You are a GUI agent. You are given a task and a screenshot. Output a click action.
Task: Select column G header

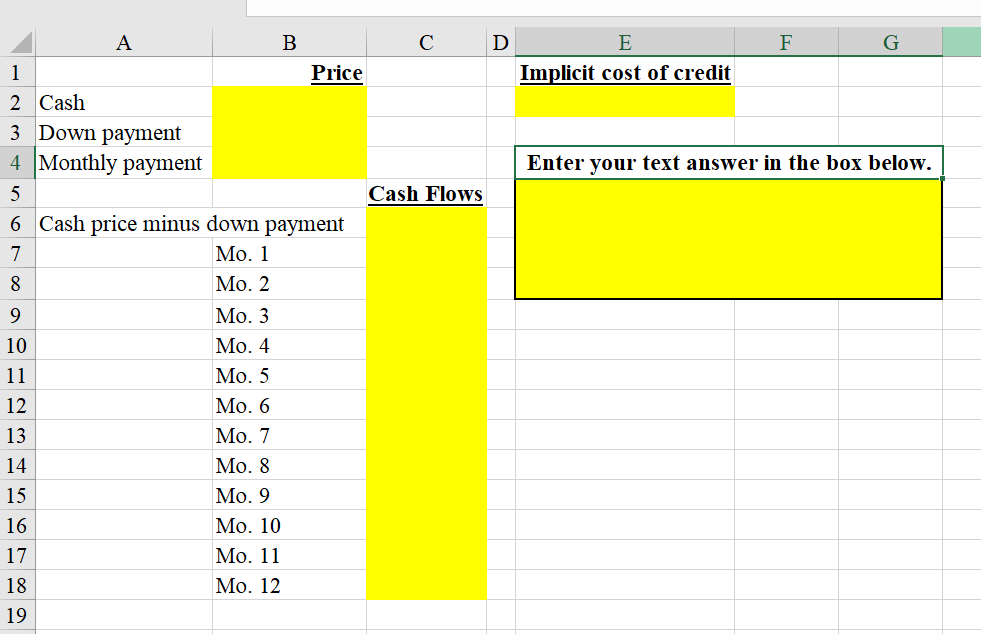click(889, 42)
